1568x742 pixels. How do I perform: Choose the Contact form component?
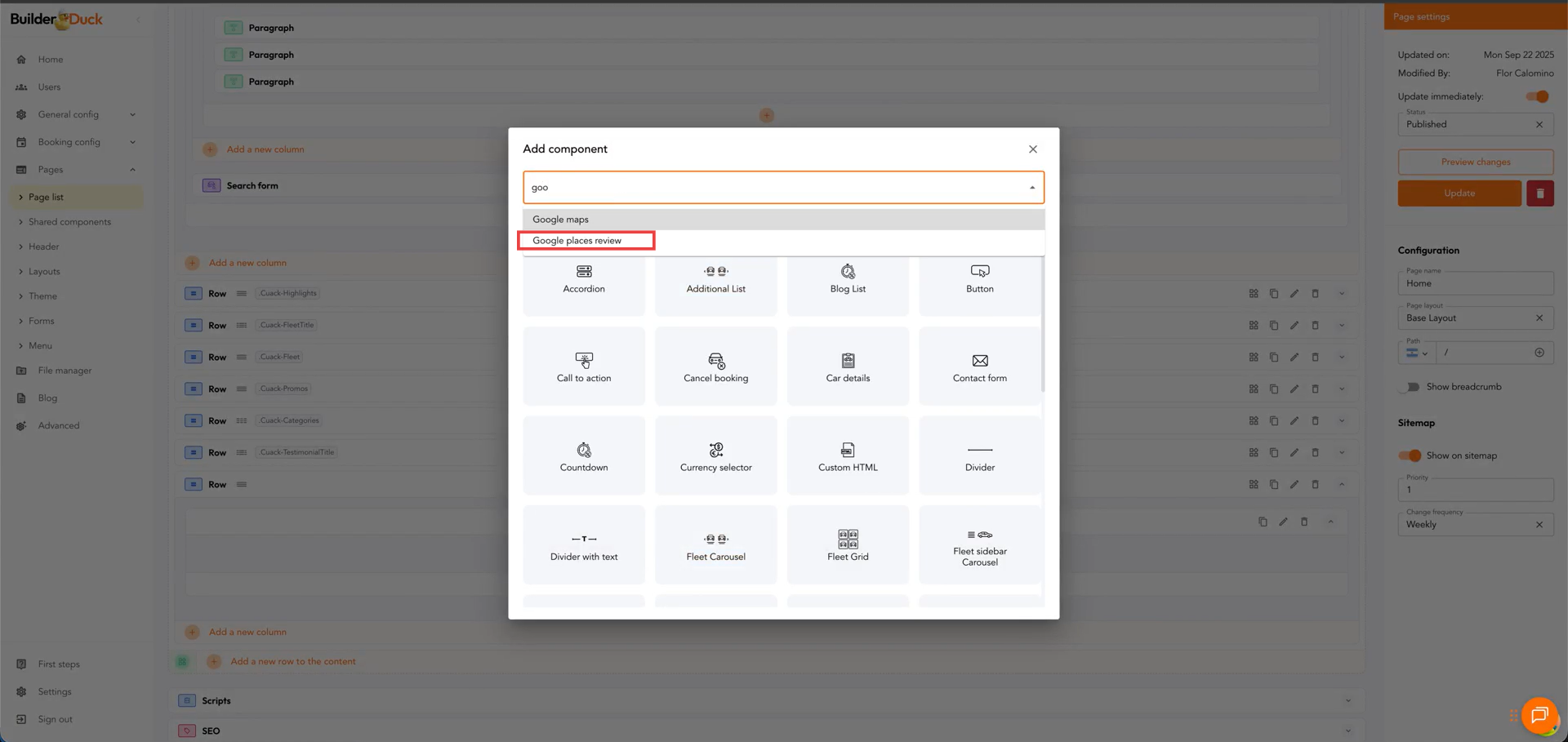979,367
